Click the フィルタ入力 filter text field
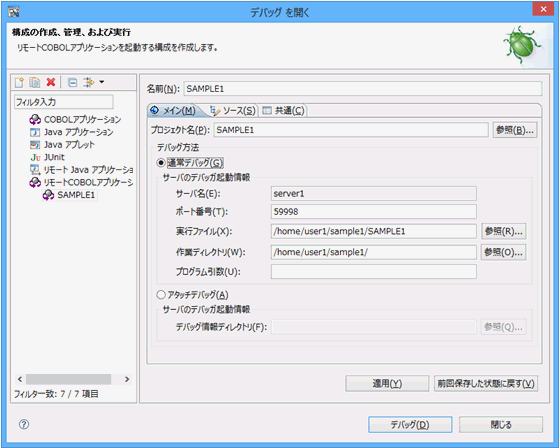 coord(64,102)
